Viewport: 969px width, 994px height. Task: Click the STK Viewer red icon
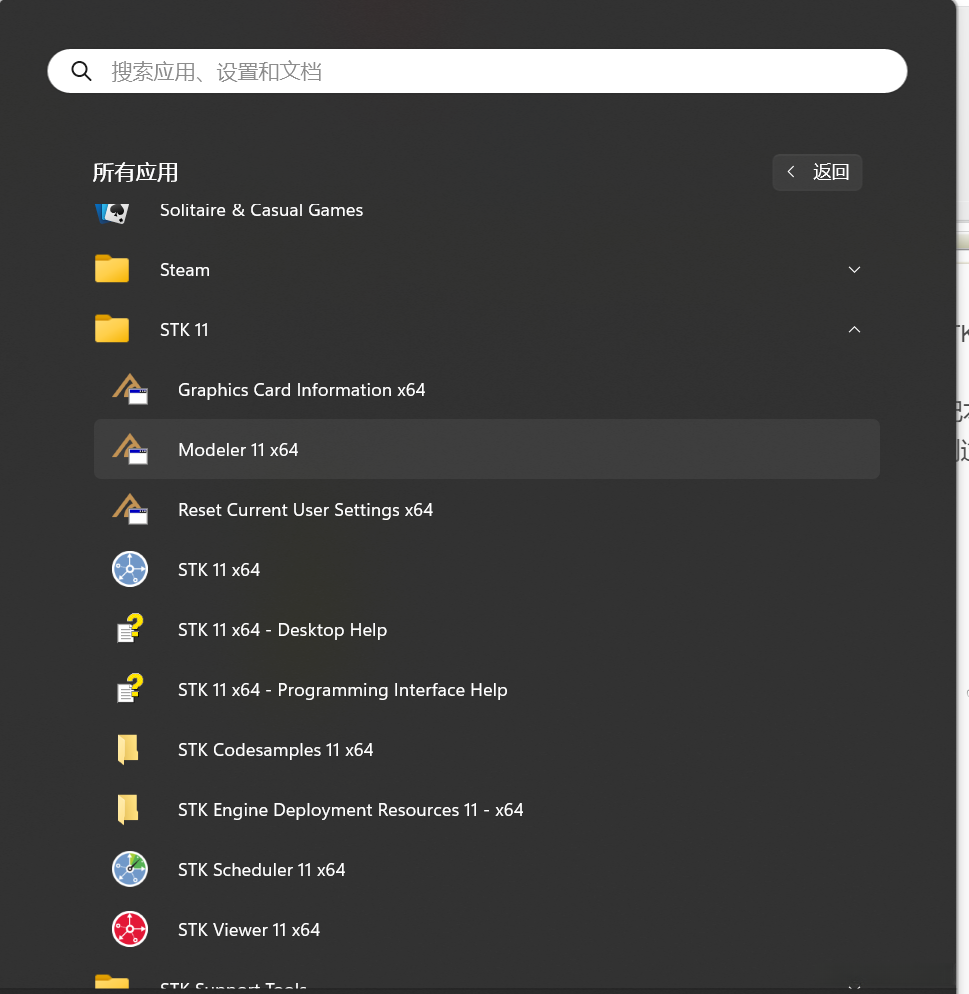[x=130, y=930]
